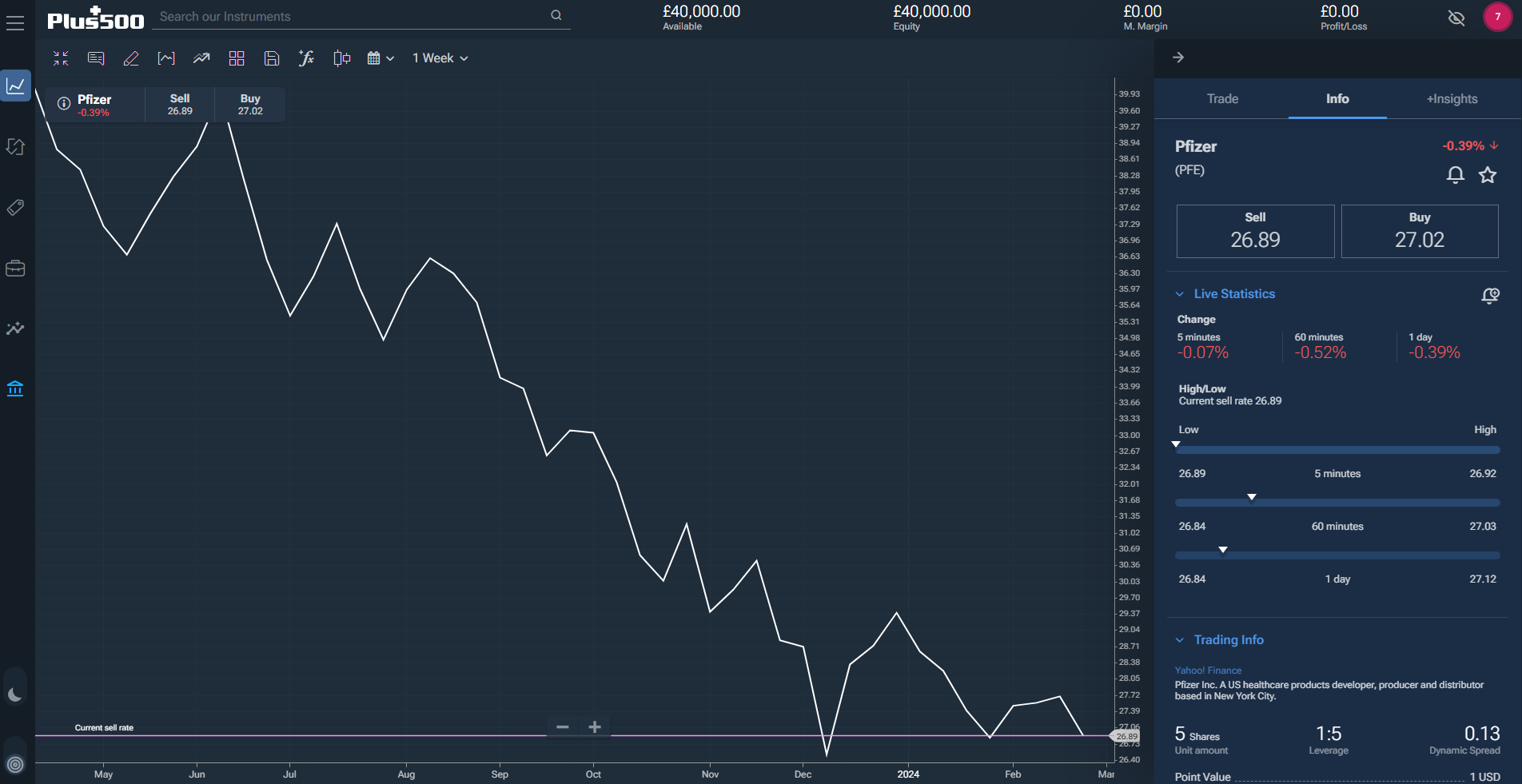Screen dimensions: 1522x784
Task: Collapse the Live Statistics section
Action: [1181, 293]
